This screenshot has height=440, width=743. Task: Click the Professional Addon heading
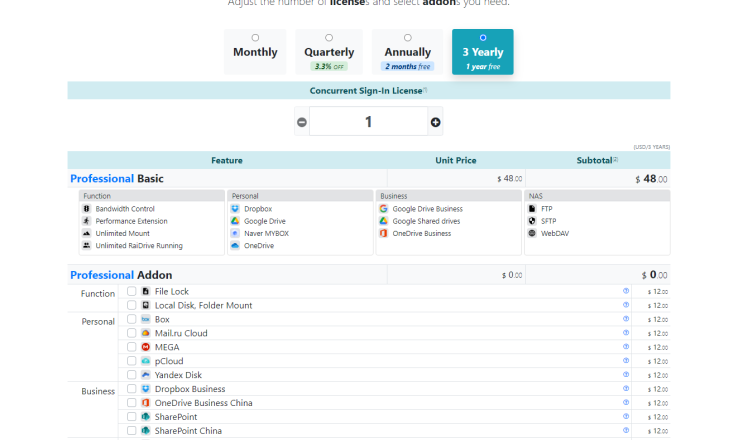121,275
